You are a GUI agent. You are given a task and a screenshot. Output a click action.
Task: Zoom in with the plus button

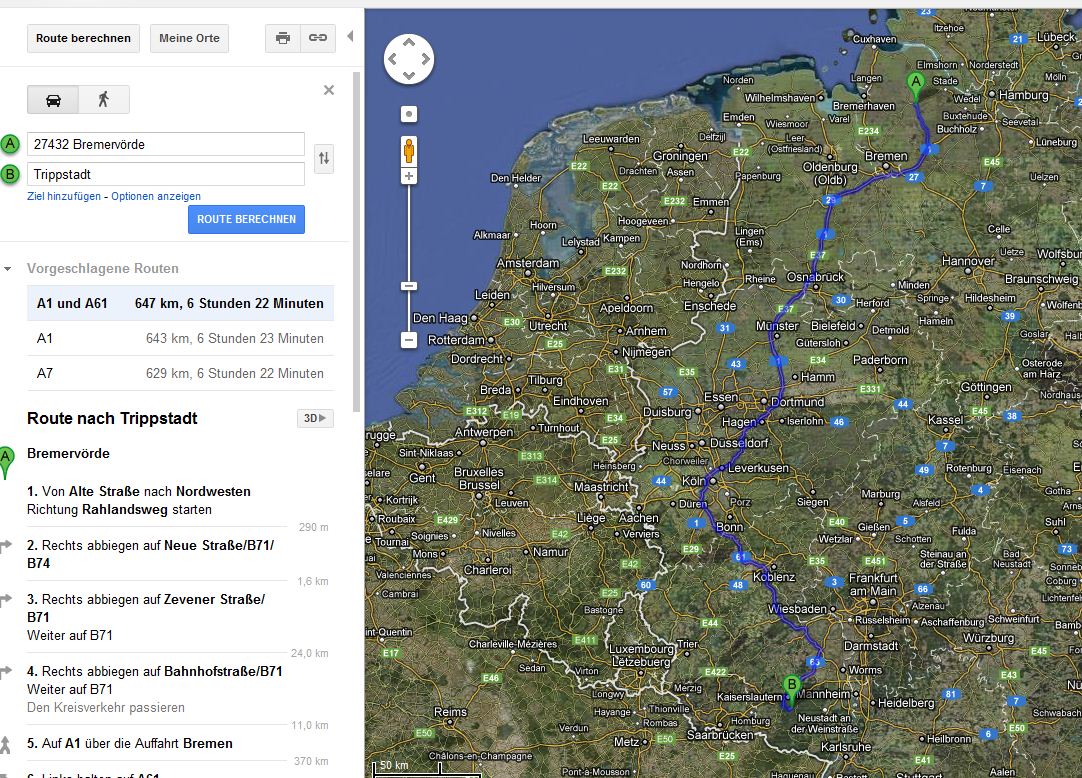point(408,176)
